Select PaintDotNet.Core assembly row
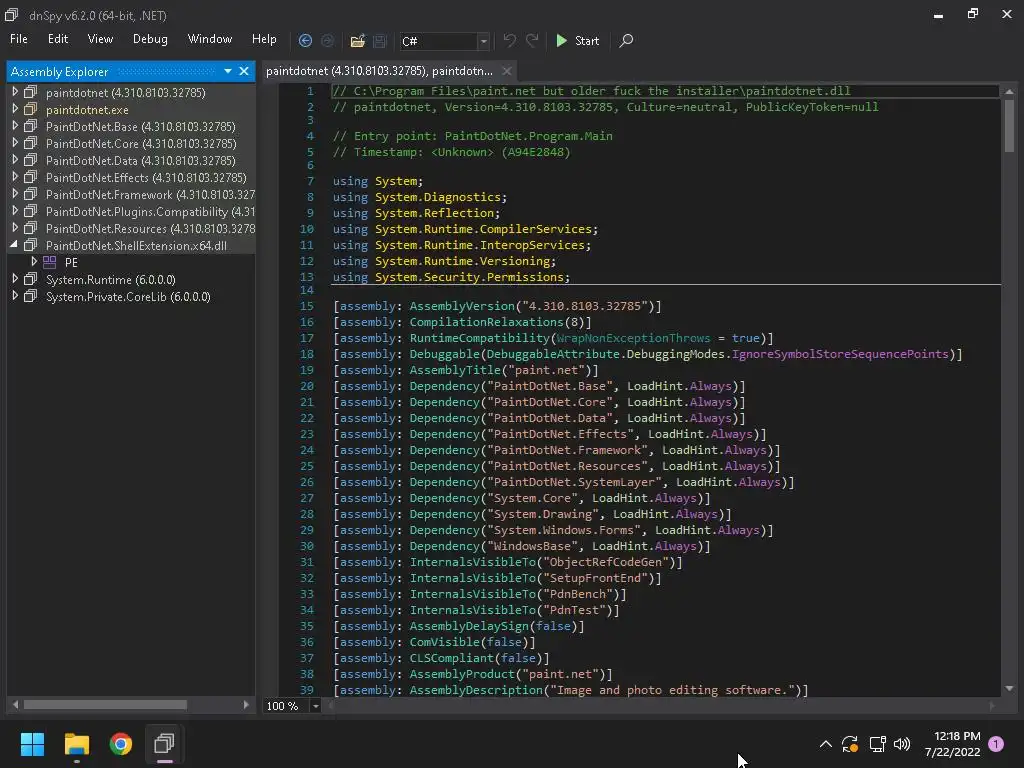Screen dimensions: 1024x768 click(x=141, y=144)
